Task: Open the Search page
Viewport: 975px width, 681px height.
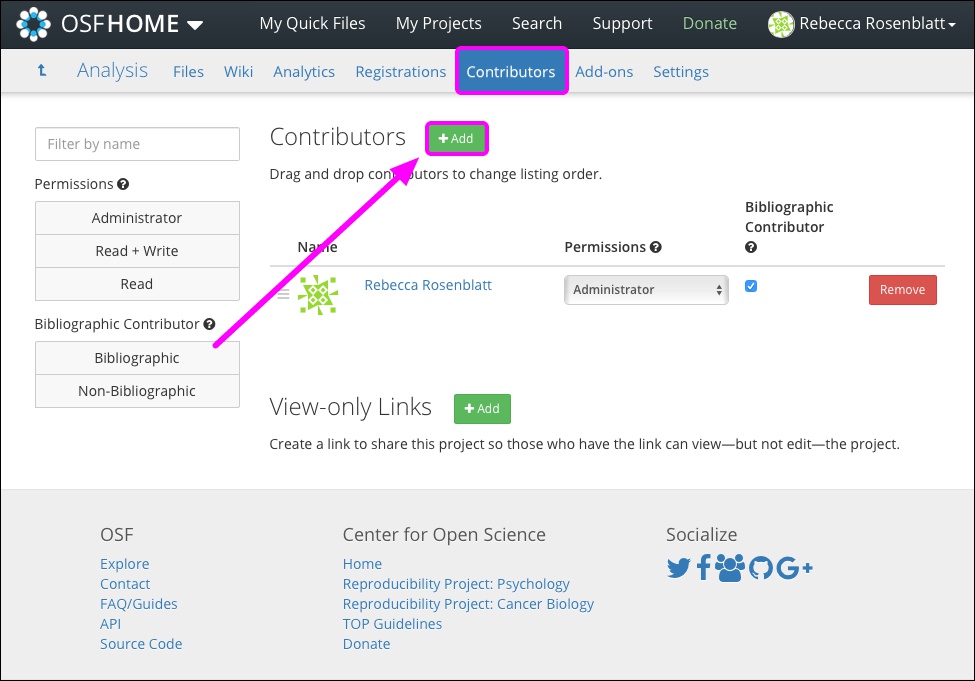Action: pos(537,24)
